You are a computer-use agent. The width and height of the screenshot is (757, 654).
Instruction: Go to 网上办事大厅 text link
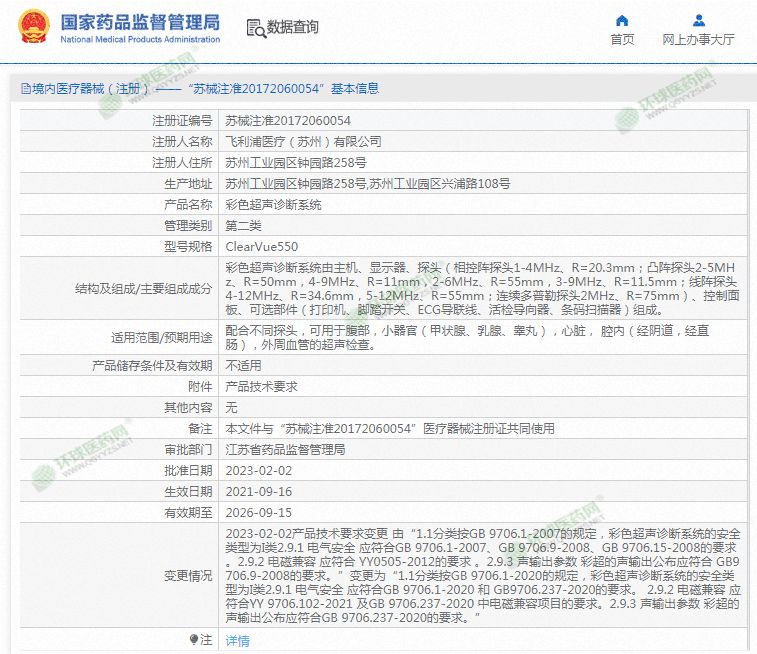[x=698, y=40]
